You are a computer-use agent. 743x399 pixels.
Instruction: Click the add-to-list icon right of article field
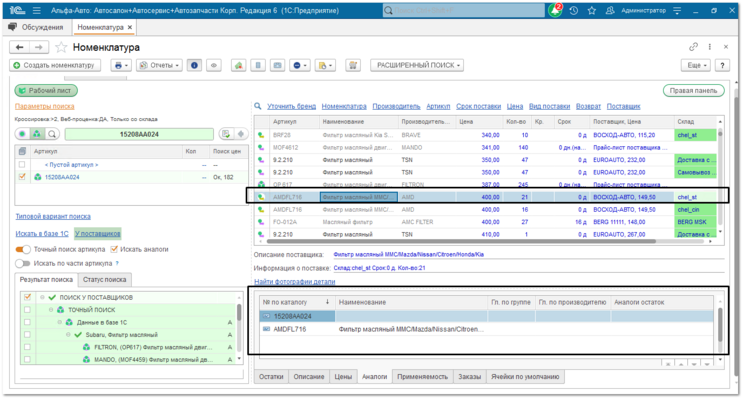(x=226, y=134)
